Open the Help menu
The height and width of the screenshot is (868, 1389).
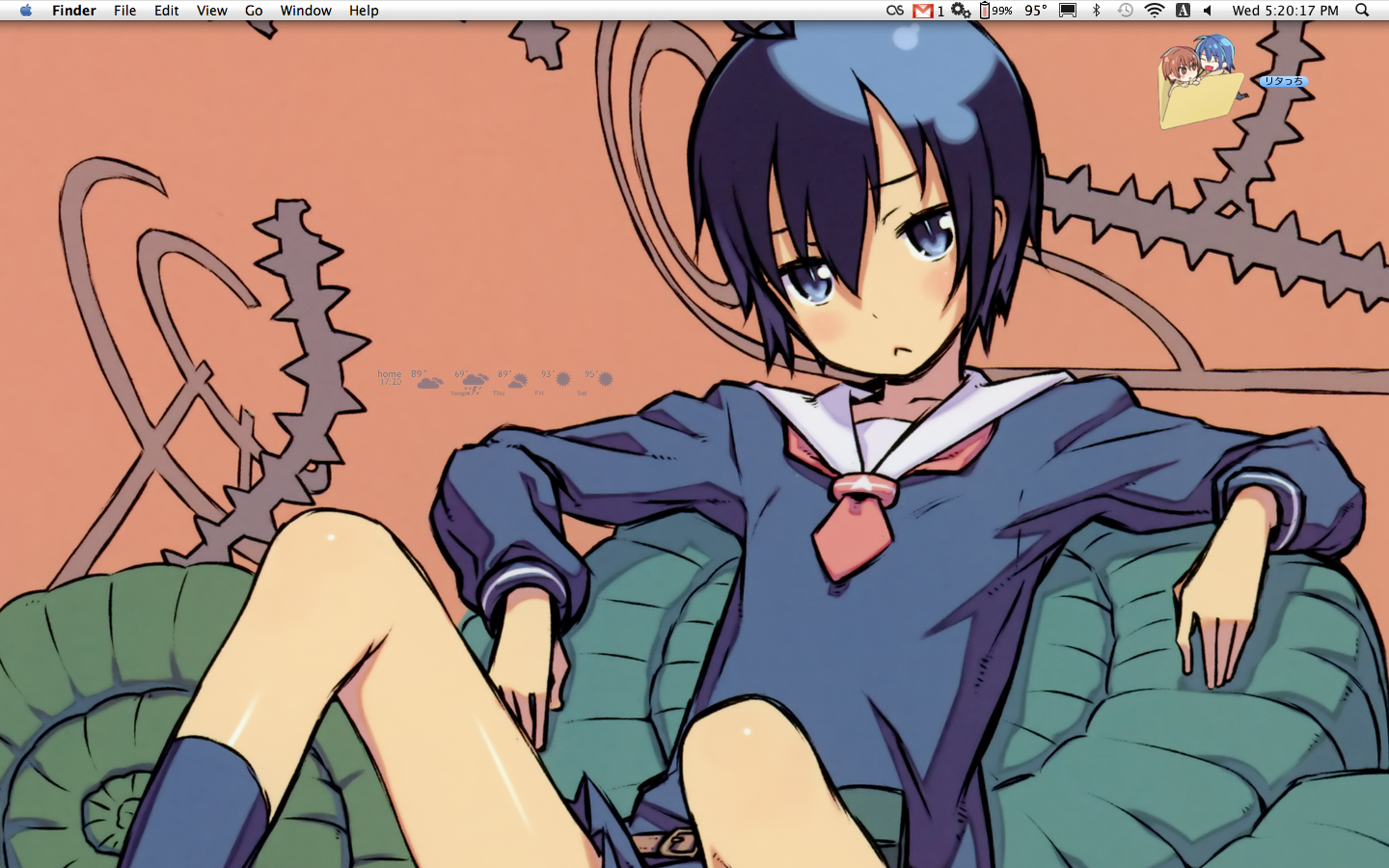pyautogui.click(x=364, y=11)
